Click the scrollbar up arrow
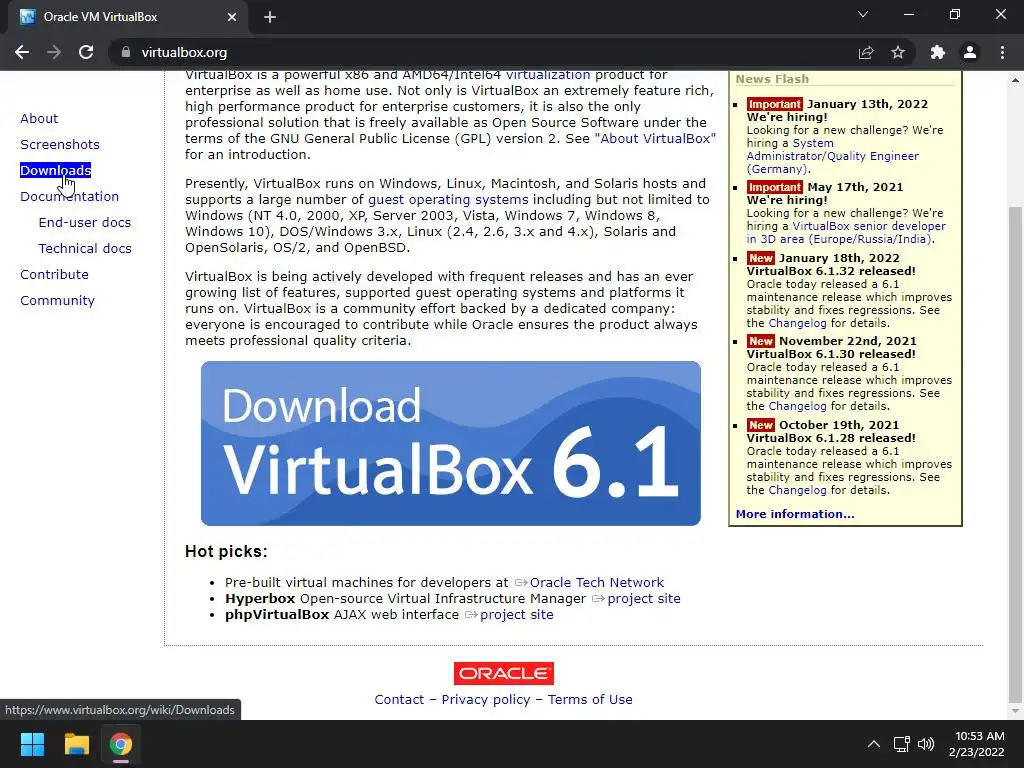 [1015, 80]
